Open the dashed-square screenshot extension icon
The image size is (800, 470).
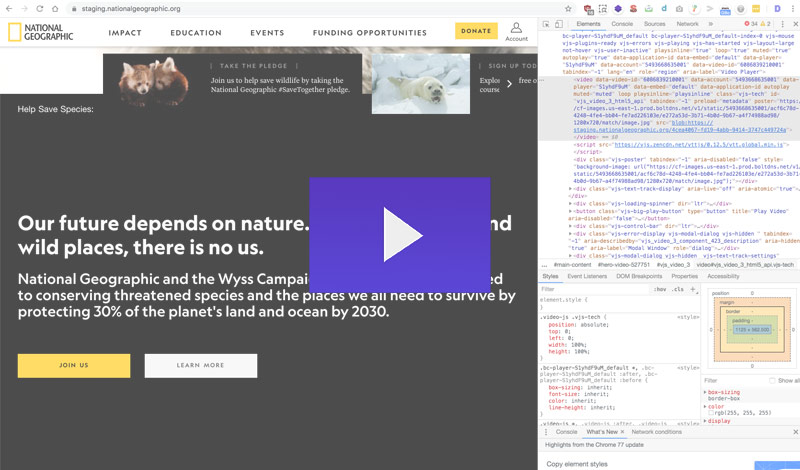603,9
